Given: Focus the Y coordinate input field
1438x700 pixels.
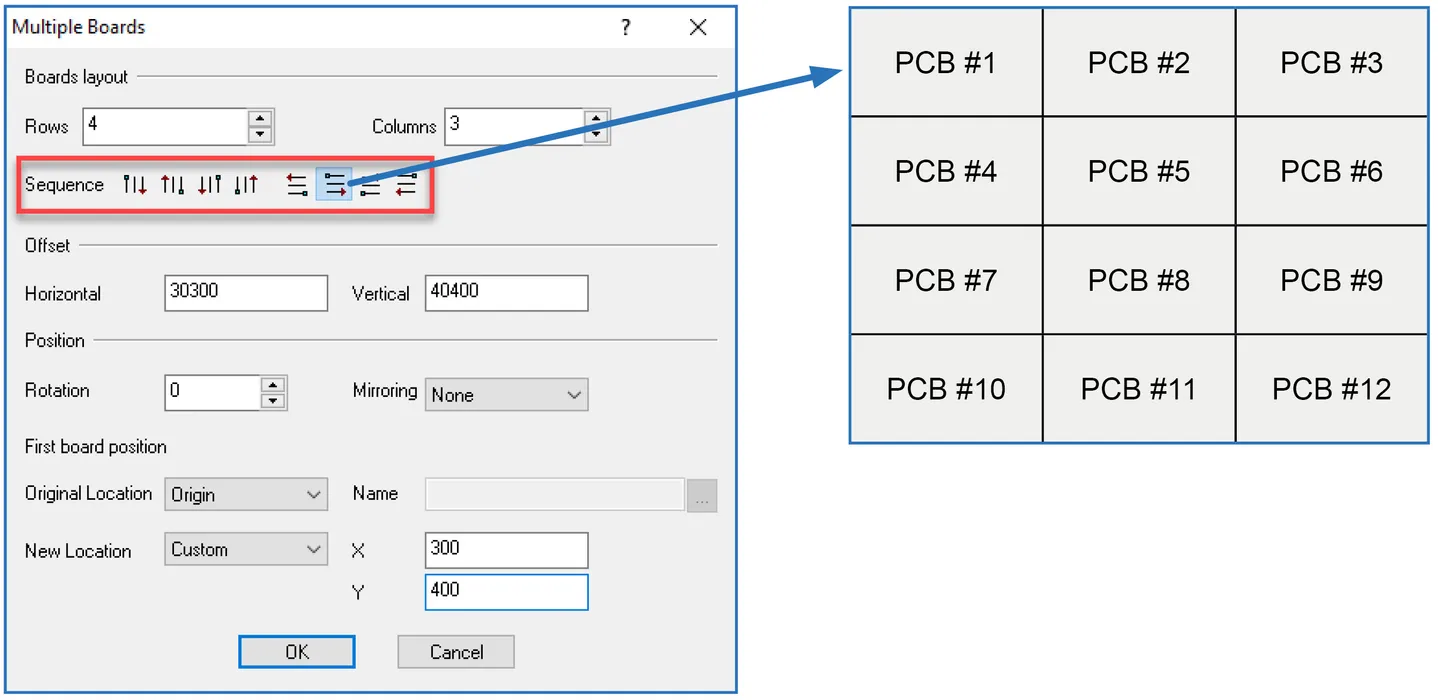Looking at the screenshot, I should 506,591.
